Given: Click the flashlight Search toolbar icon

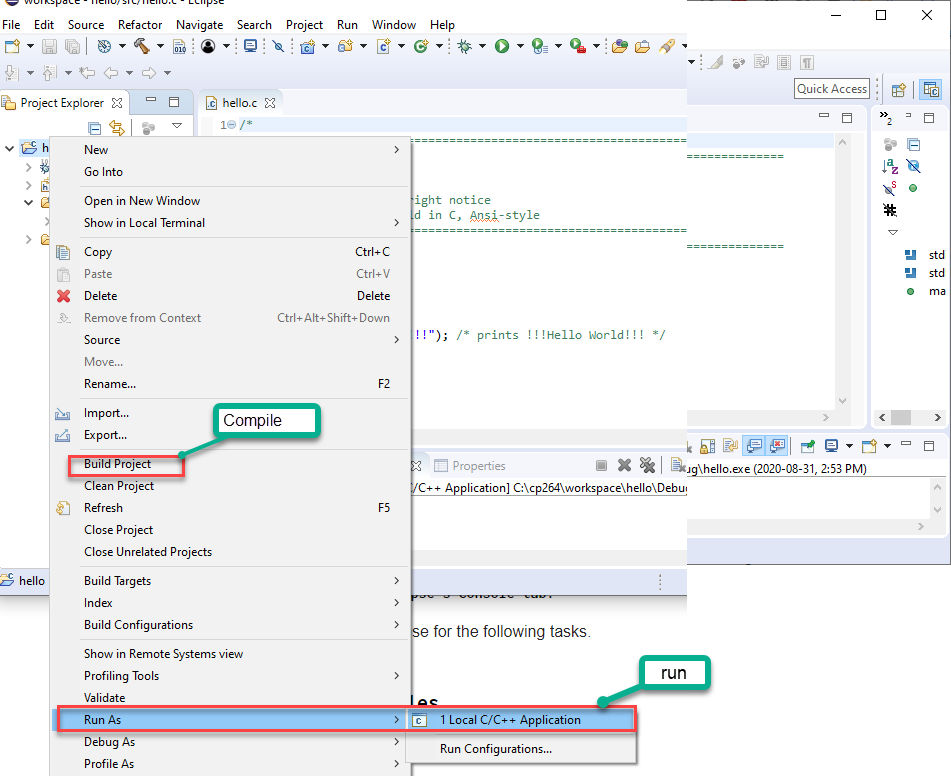Looking at the screenshot, I should point(667,46).
